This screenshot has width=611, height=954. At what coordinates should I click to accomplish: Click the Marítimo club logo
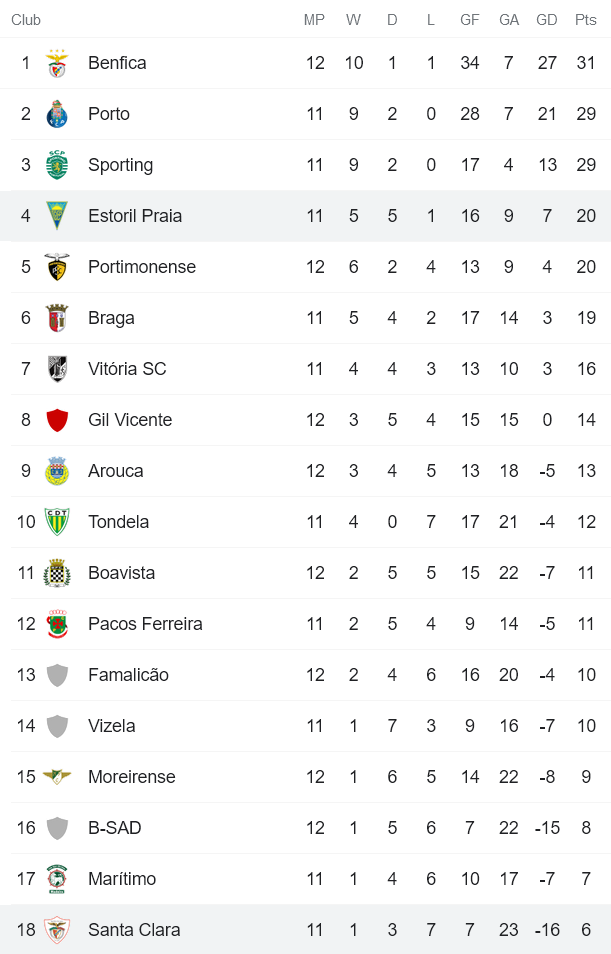click(57, 879)
